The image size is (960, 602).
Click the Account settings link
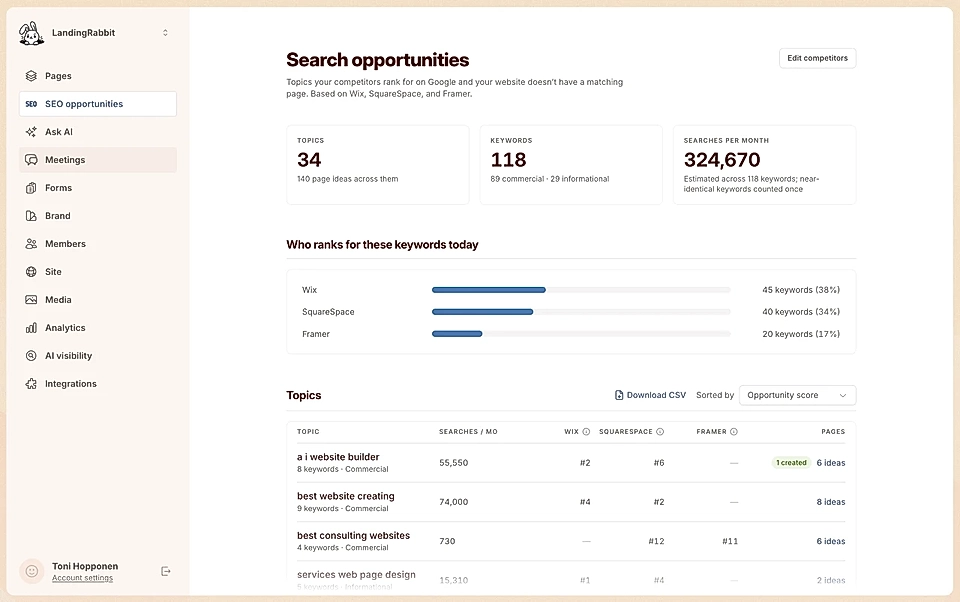[x=83, y=578]
